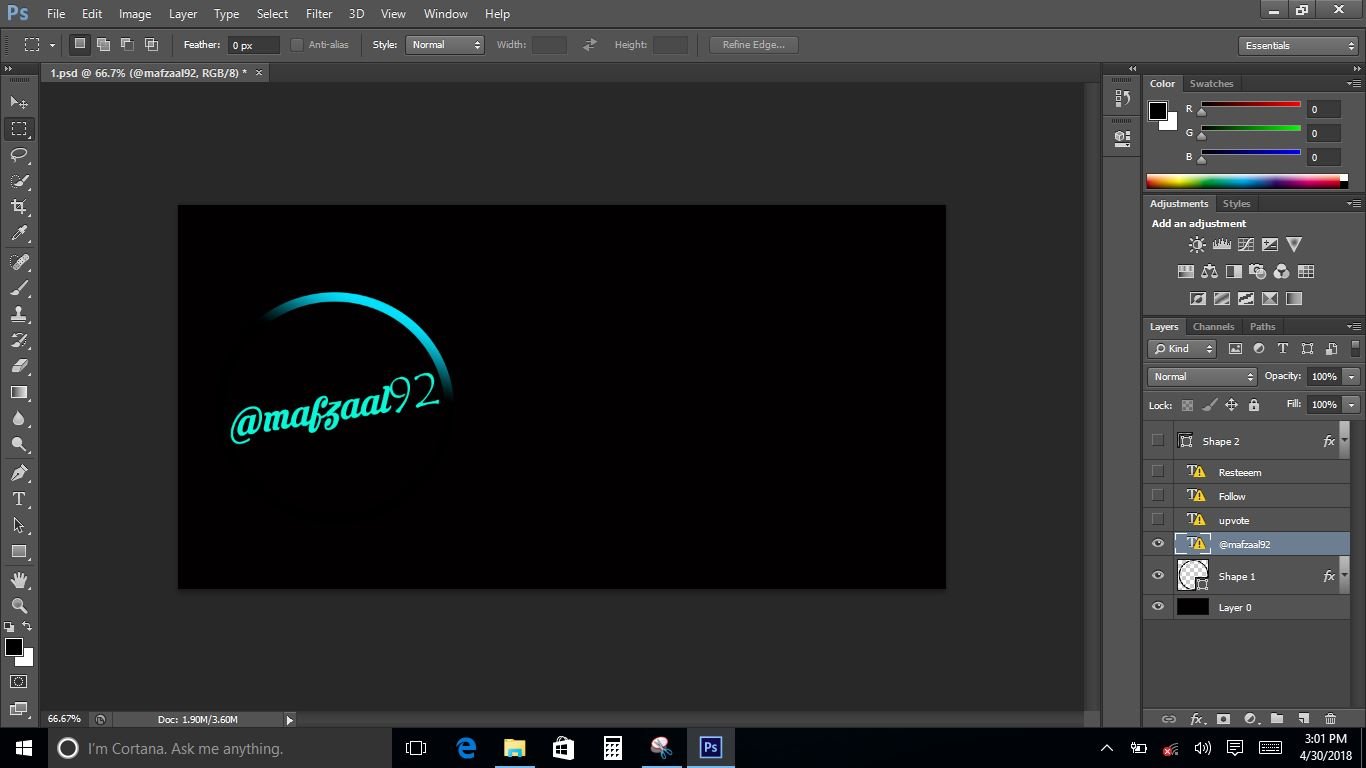Select the Horizontal Type tool
Image resolution: width=1366 pixels, height=768 pixels.
pyautogui.click(x=19, y=499)
